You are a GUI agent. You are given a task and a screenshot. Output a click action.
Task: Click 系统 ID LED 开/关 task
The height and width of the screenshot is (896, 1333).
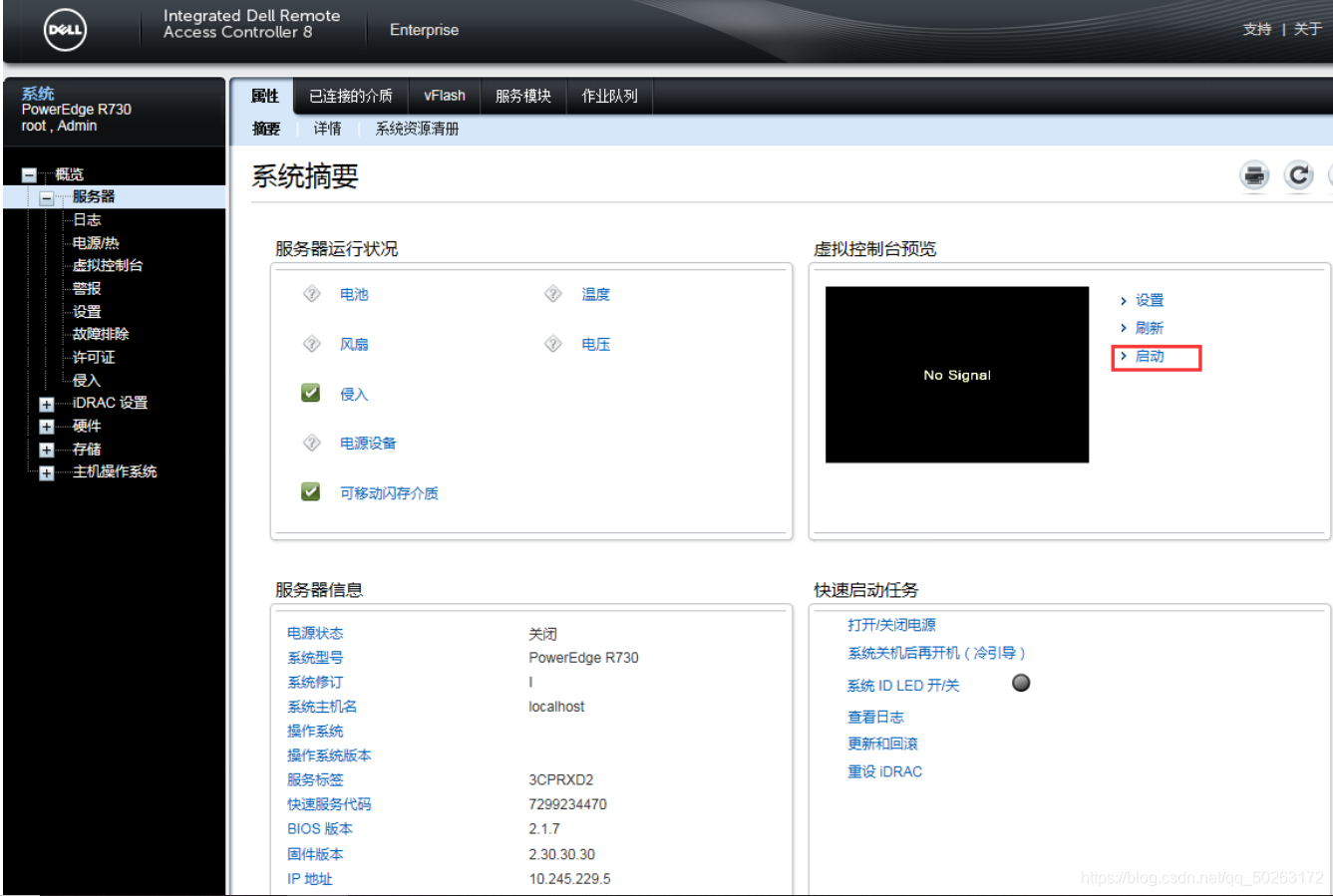903,686
